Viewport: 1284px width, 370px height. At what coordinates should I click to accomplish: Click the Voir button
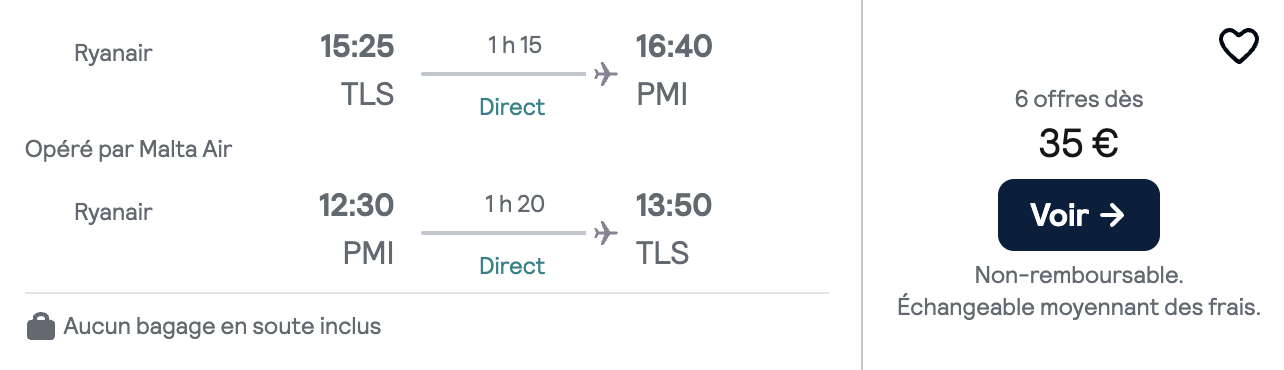[1078, 215]
